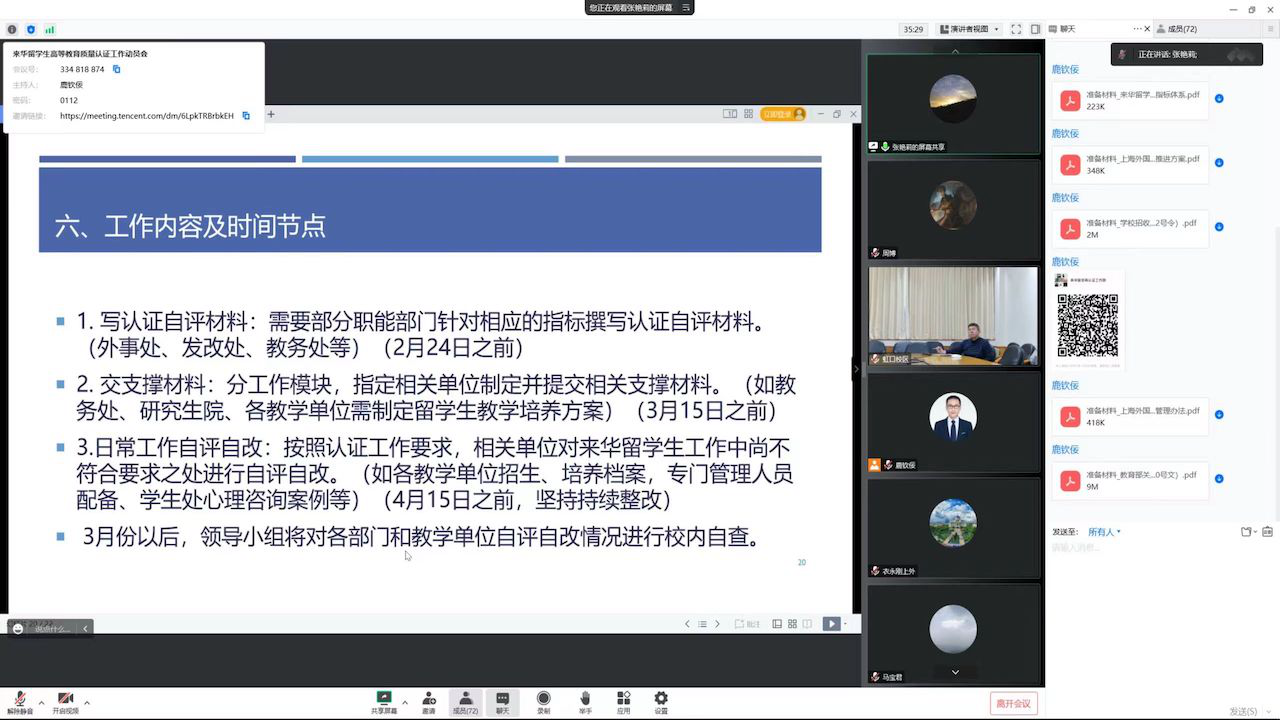1280x720 pixels.
Task: Copy the meeting invite link
Action: pos(246,116)
